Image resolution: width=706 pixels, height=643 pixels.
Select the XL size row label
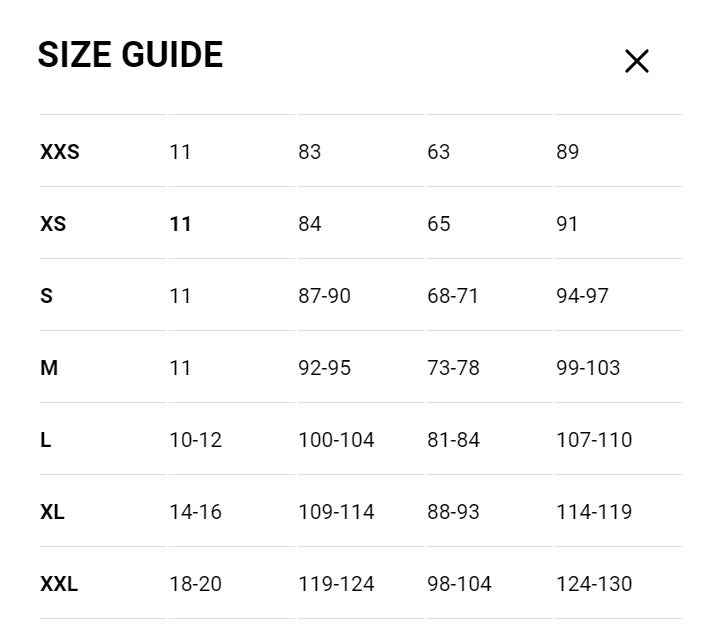click(53, 513)
